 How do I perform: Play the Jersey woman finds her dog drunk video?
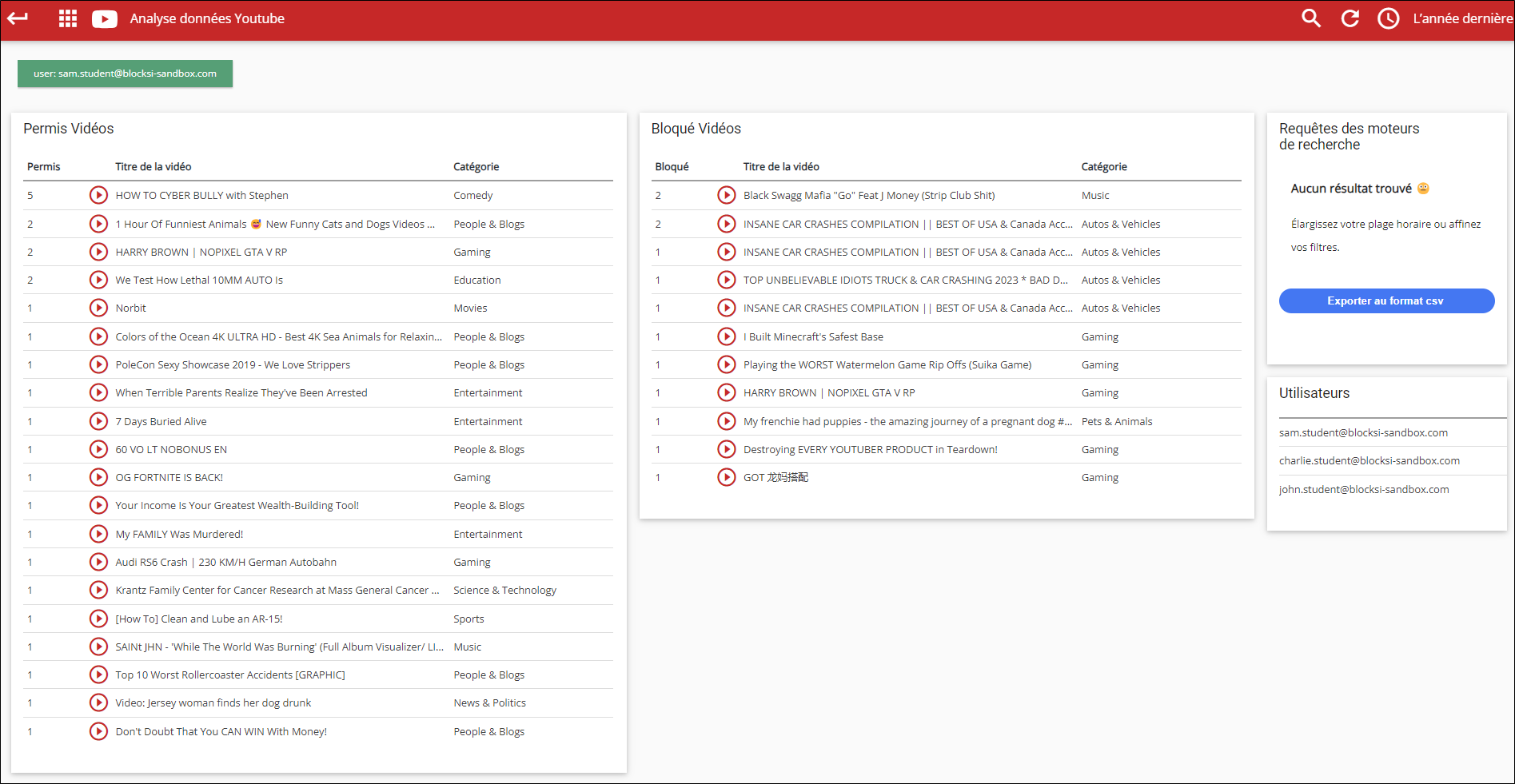pyautogui.click(x=98, y=702)
